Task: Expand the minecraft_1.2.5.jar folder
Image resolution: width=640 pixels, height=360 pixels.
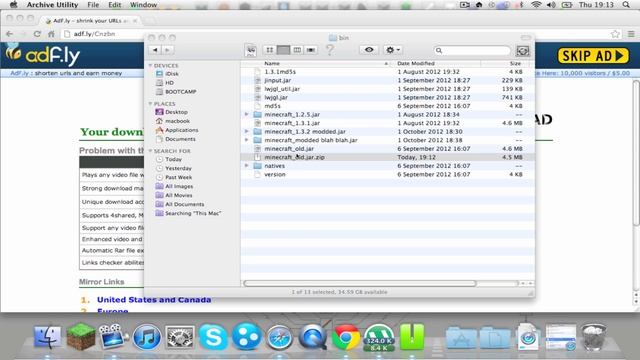Action: [x=247, y=115]
